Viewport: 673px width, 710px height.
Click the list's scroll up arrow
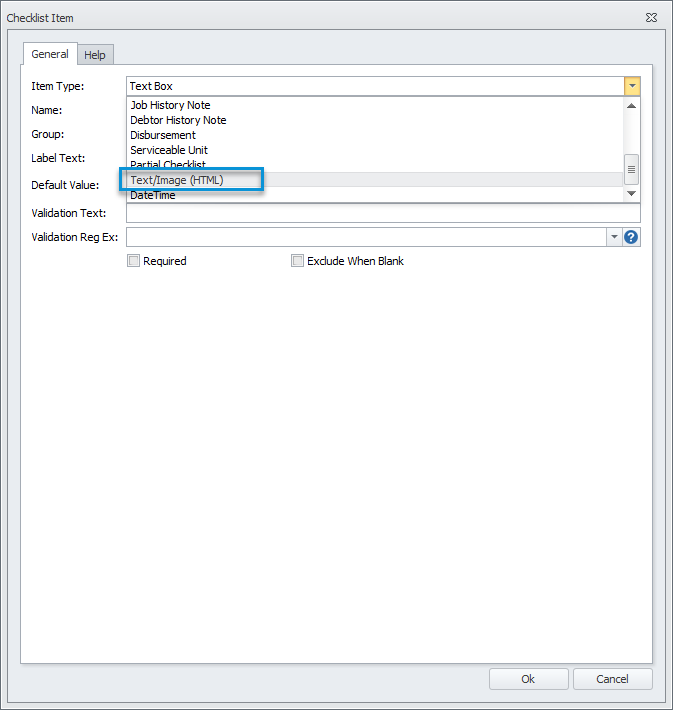click(x=631, y=106)
